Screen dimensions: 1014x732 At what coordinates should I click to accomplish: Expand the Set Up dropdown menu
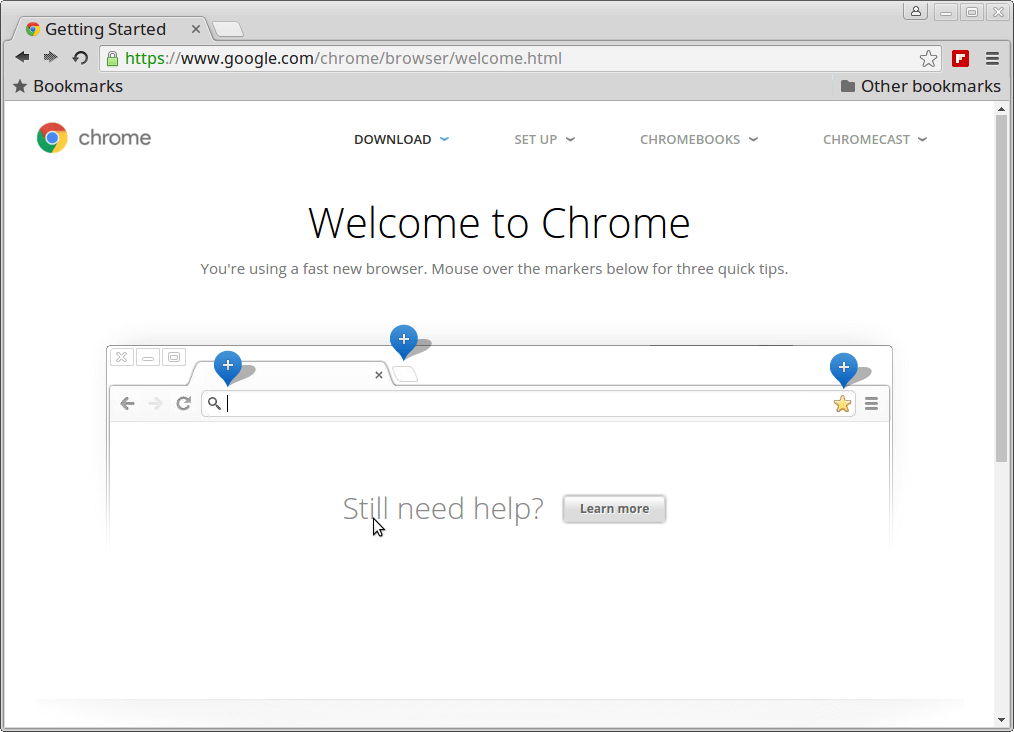pyautogui.click(x=544, y=139)
